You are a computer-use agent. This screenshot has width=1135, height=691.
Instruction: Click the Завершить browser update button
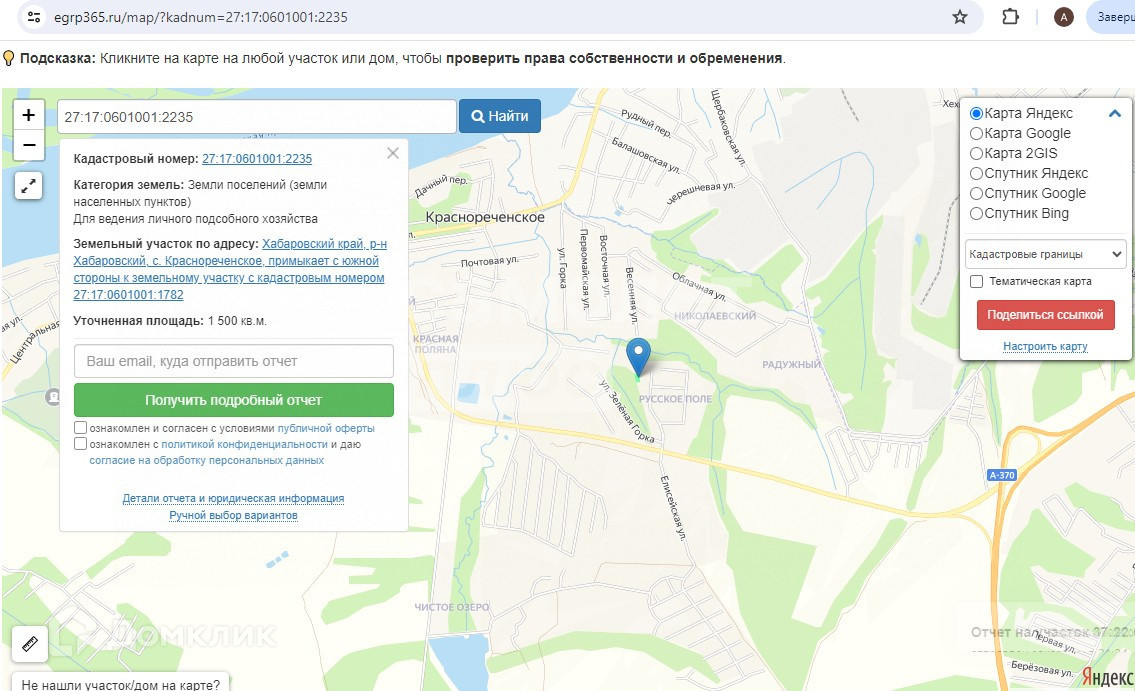[x=1111, y=17]
